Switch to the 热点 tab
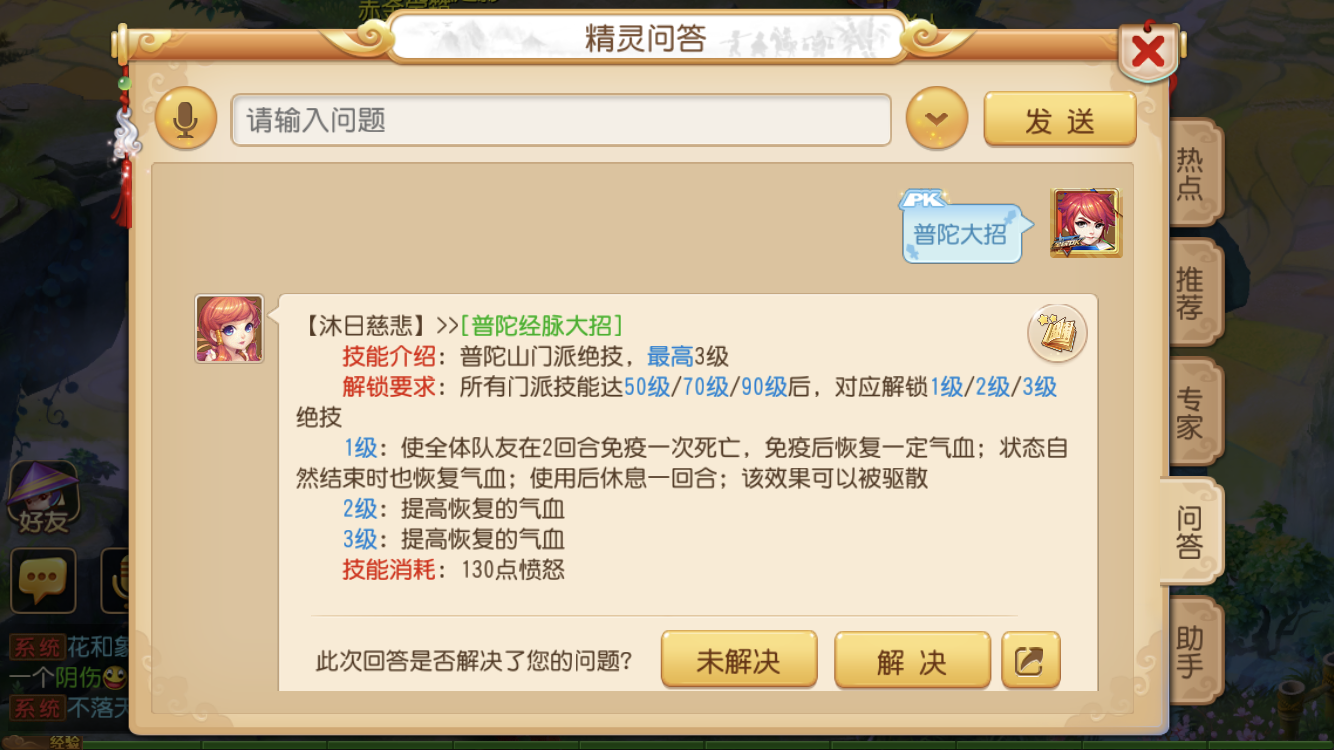Viewport: 1334px width, 750px height. (1191, 173)
